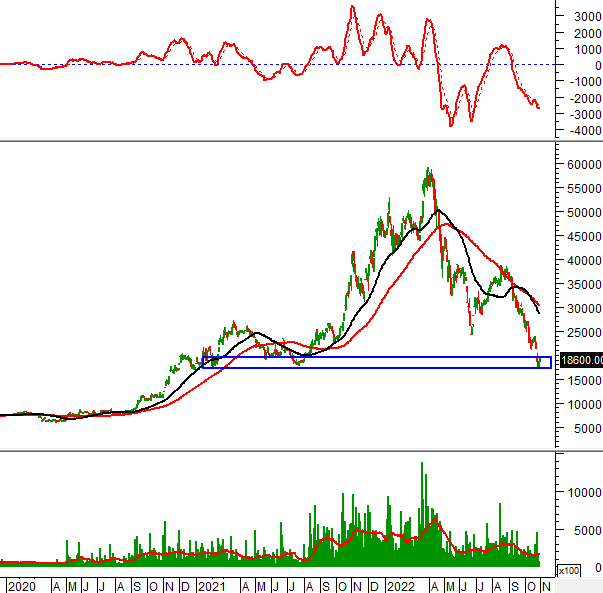The image size is (603, 593).
Task: Click the 2020 year label on time axis
Action: pos(21,585)
